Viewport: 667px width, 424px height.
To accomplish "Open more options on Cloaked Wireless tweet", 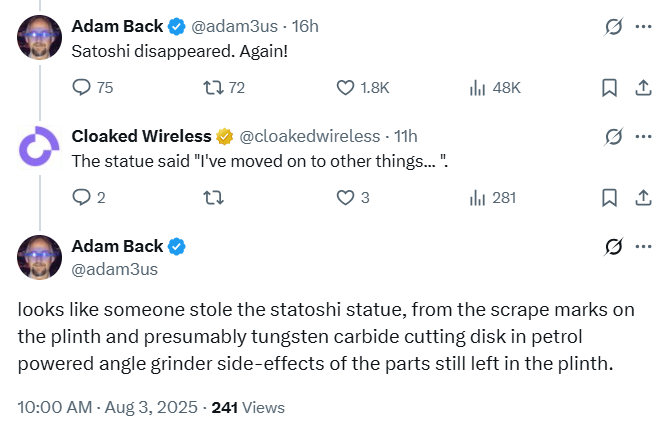I will coord(643,136).
